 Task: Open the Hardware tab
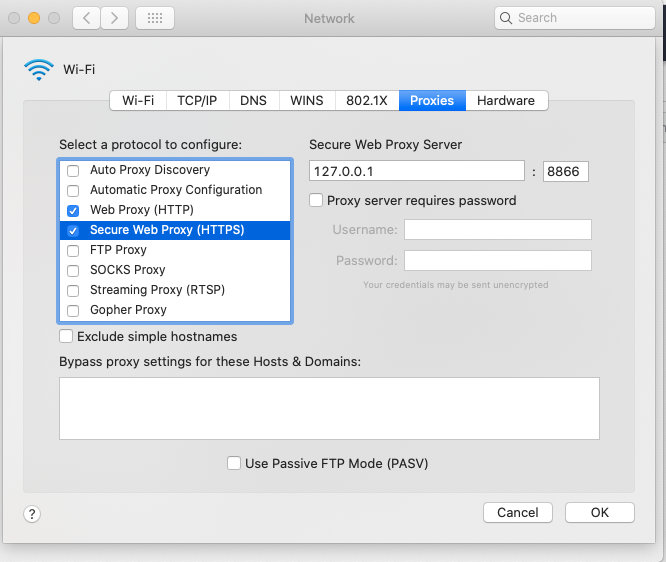click(506, 101)
